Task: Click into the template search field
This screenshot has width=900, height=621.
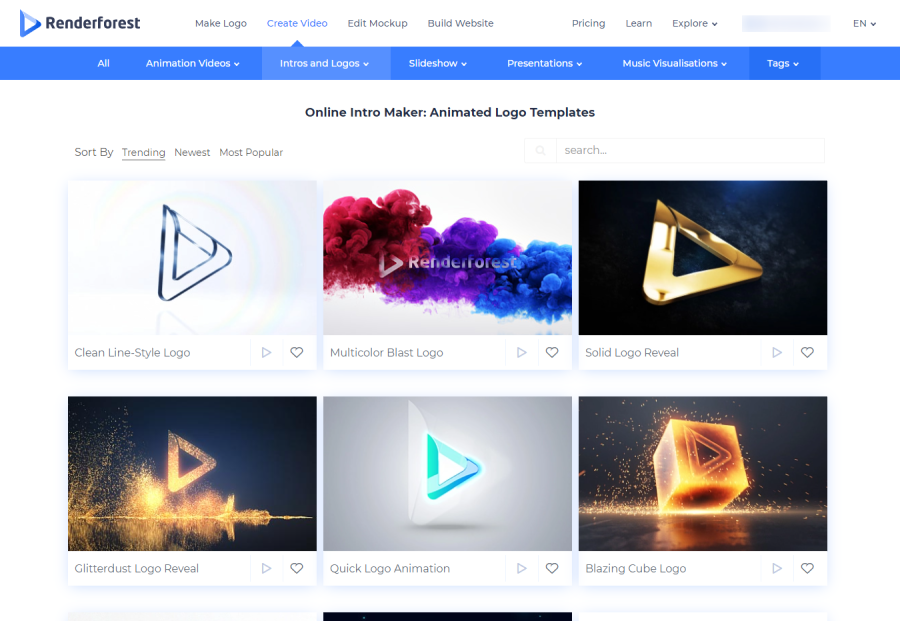Action: click(x=690, y=151)
